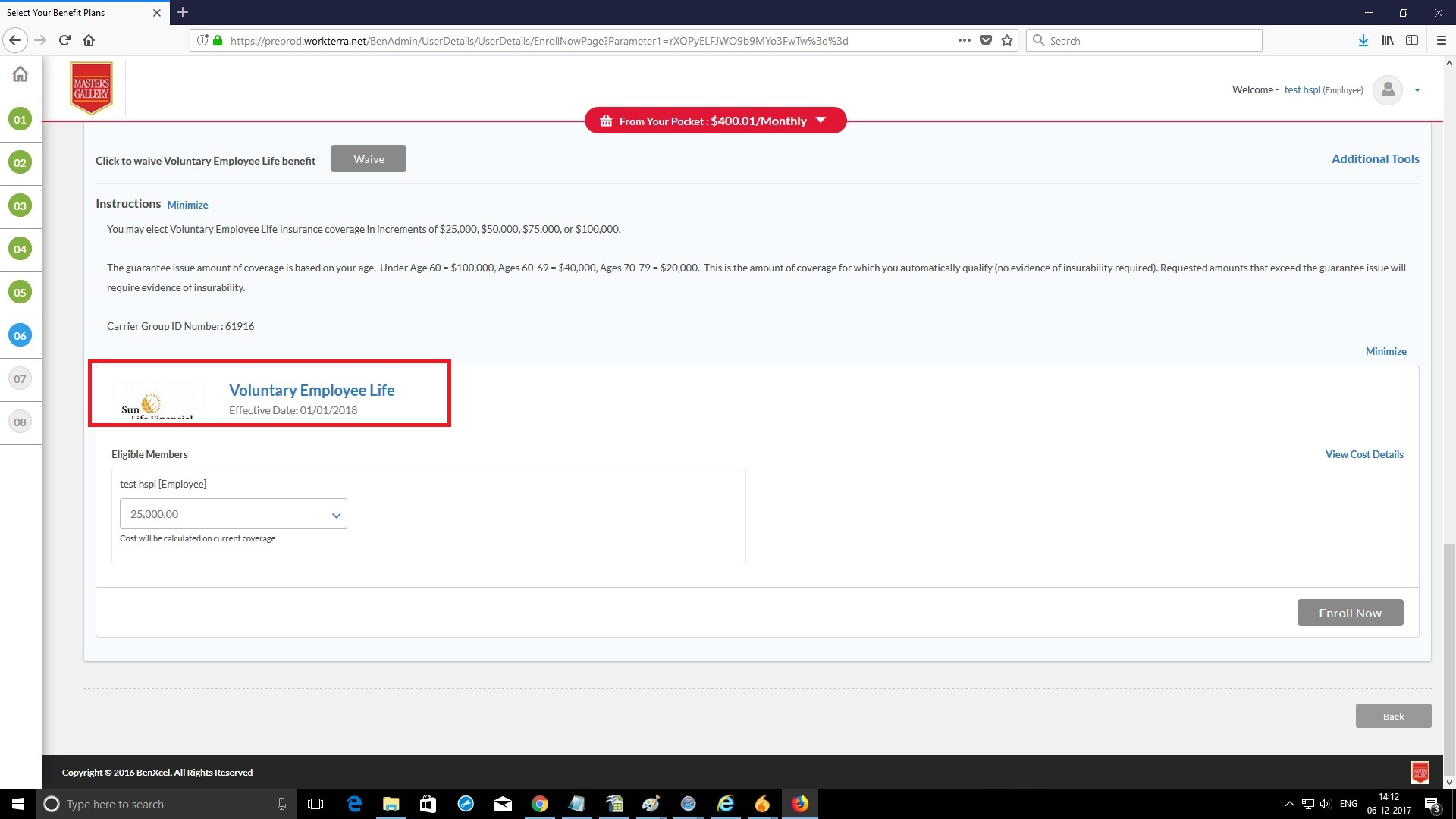Go to step 01 in sidebar

[20, 119]
